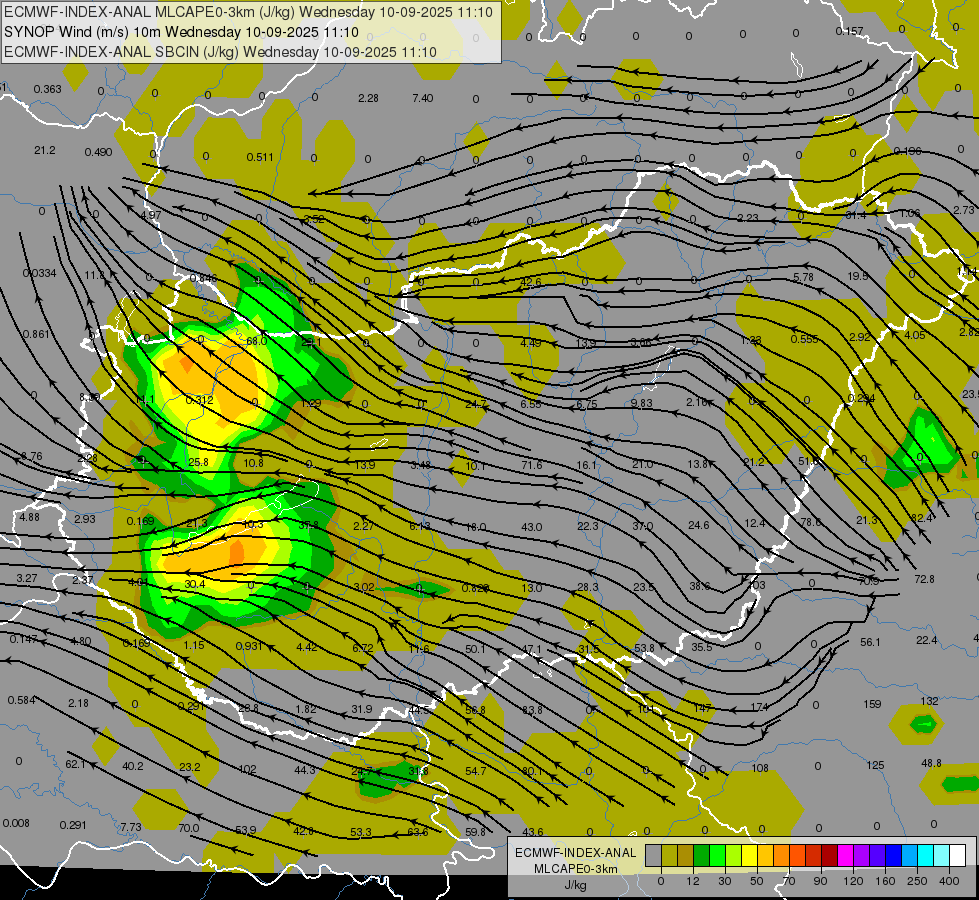Click the map value 7.40
Viewport: 979px width, 900px height.
423,98
